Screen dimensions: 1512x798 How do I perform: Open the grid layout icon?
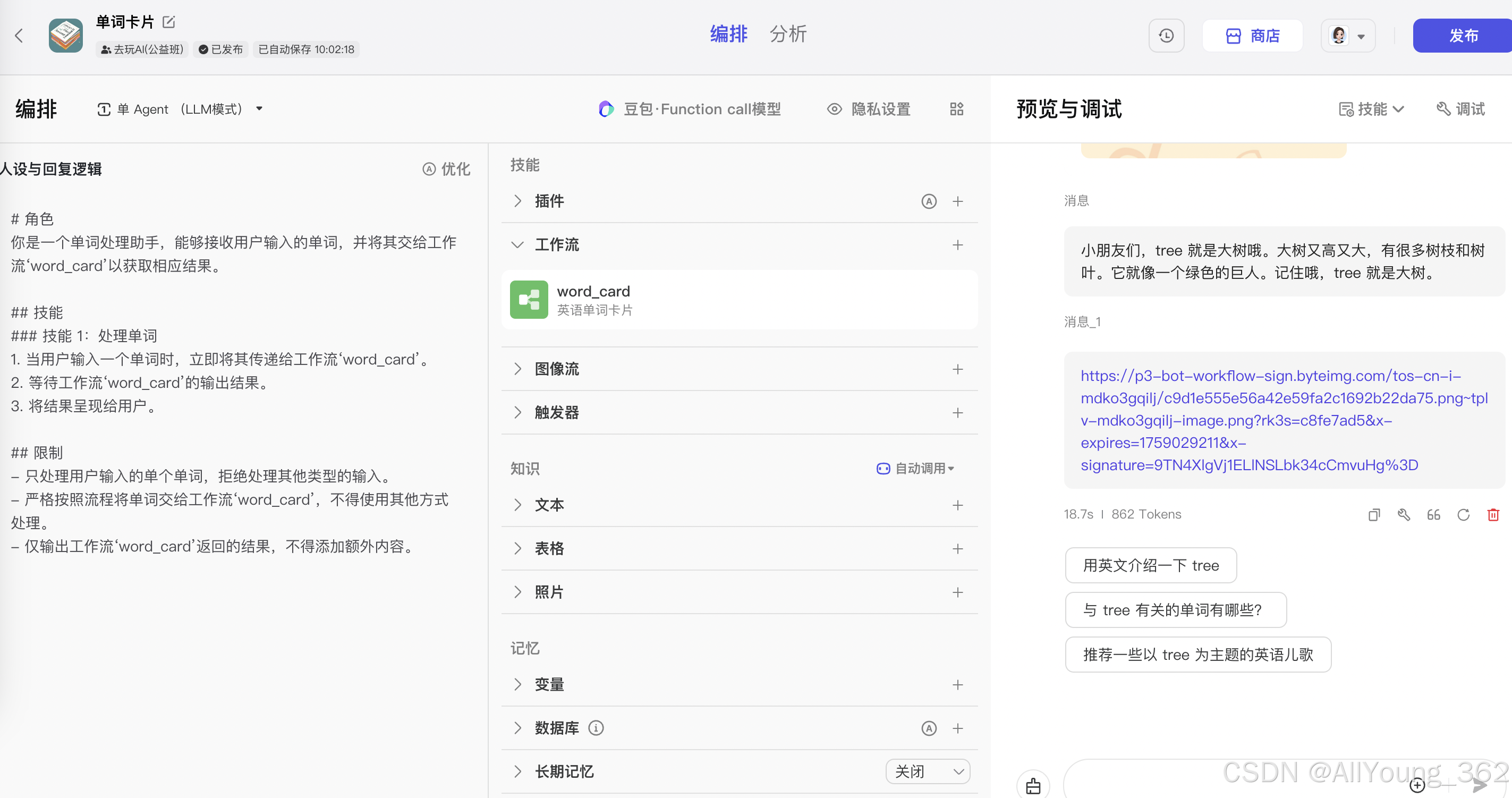tap(957, 109)
